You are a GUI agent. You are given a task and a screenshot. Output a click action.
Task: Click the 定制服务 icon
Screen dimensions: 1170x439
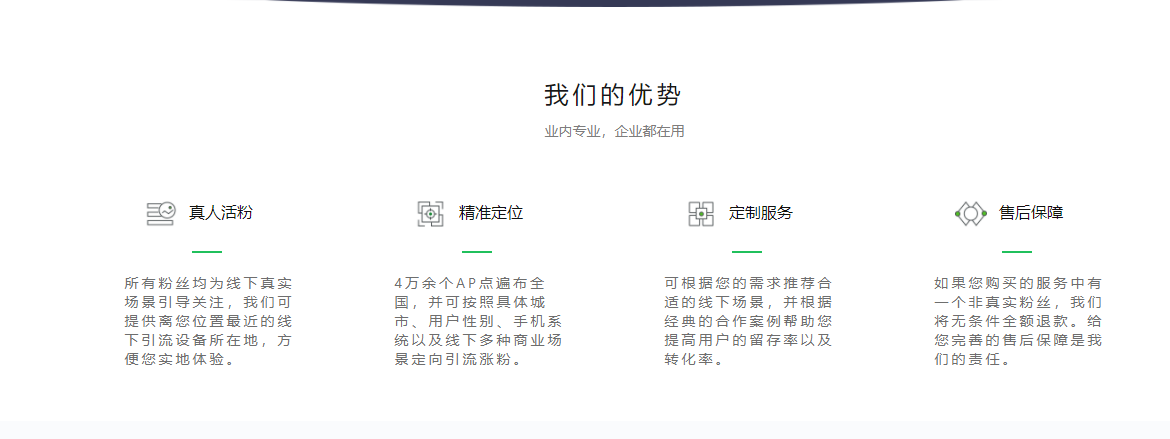pos(701,214)
